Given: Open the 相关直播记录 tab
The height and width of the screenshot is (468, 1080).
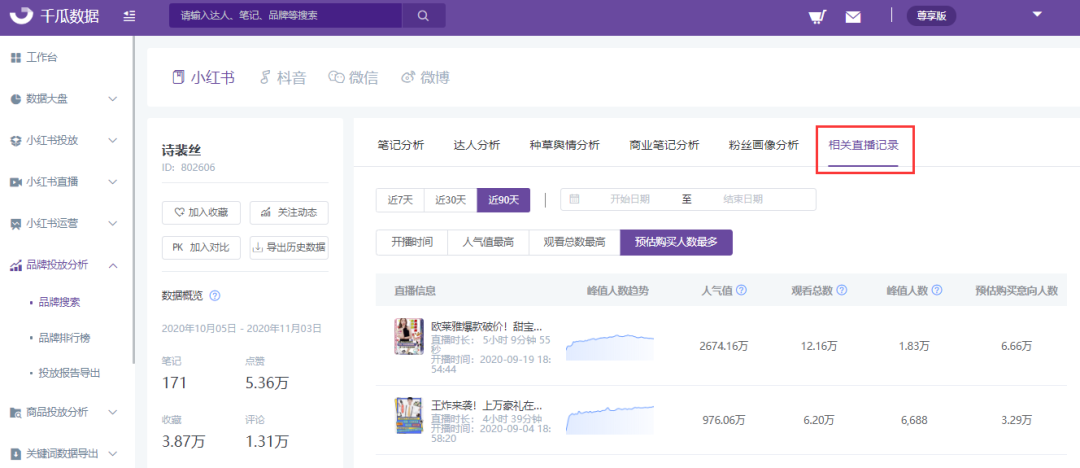Looking at the screenshot, I should [863, 145].
